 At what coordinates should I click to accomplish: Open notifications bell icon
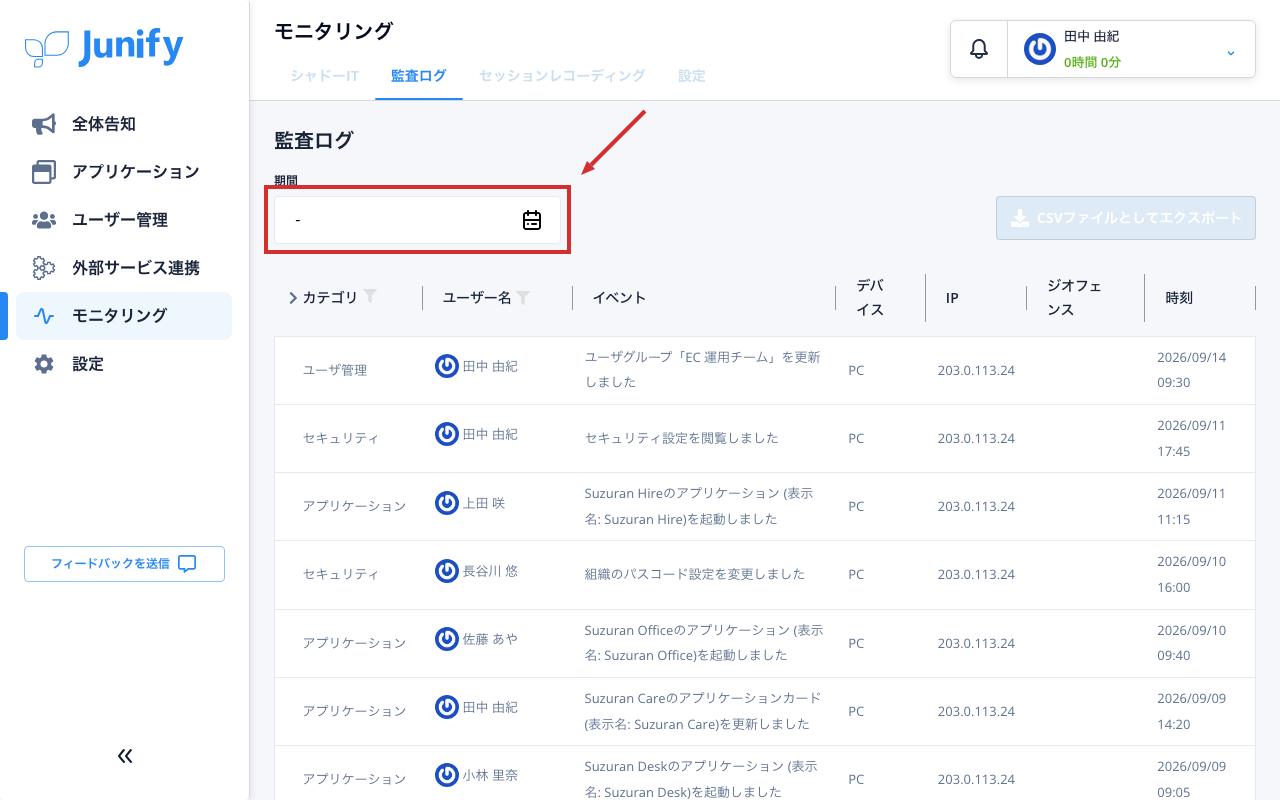(979, 49)
